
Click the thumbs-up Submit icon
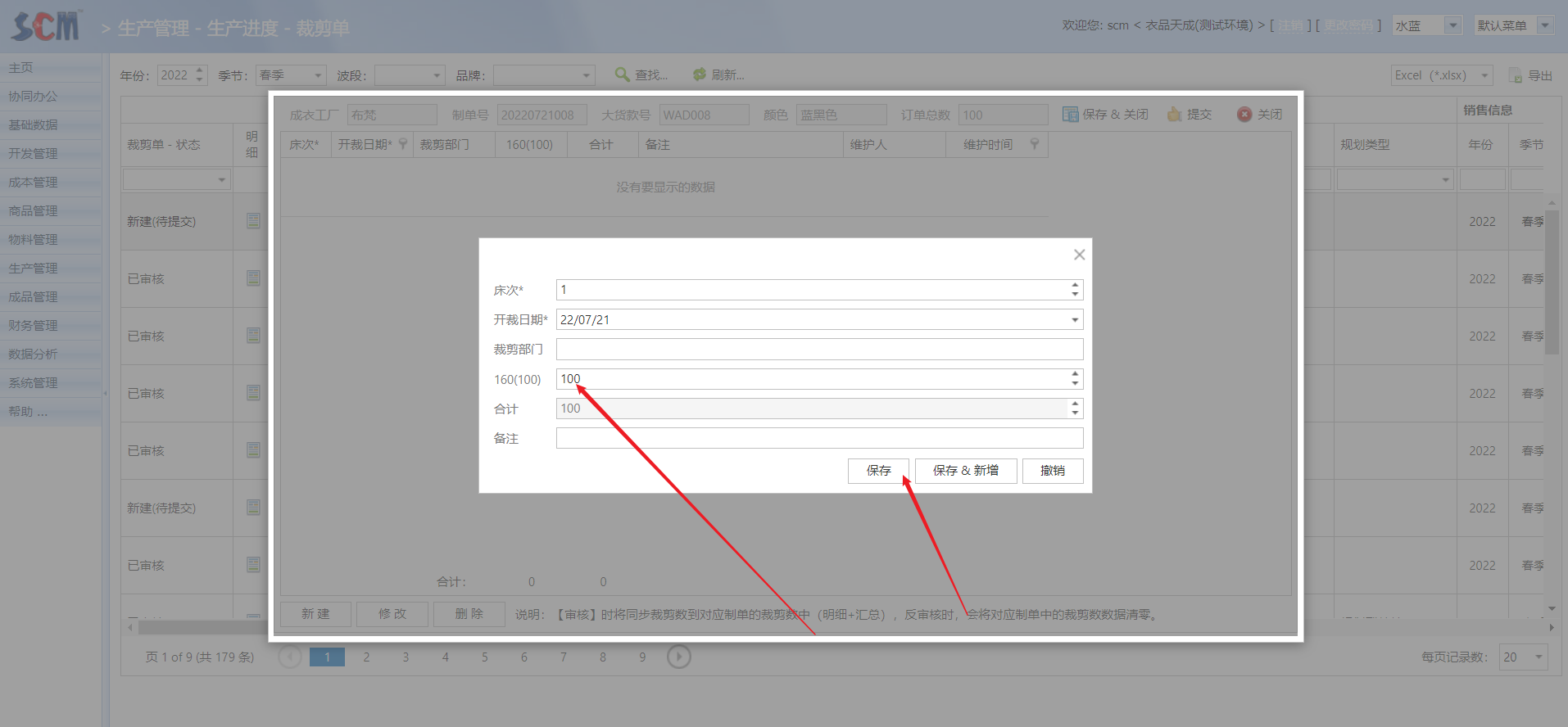pyautogui.click(x=1174, y=115)
